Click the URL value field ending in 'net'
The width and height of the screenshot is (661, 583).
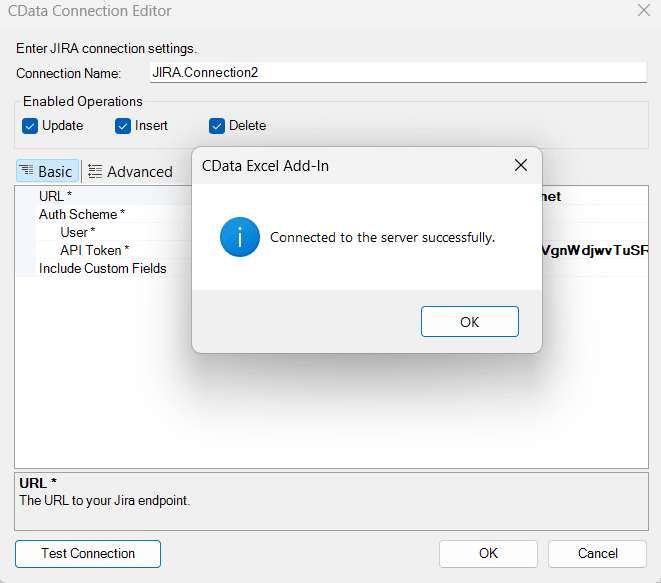(594, 196)
